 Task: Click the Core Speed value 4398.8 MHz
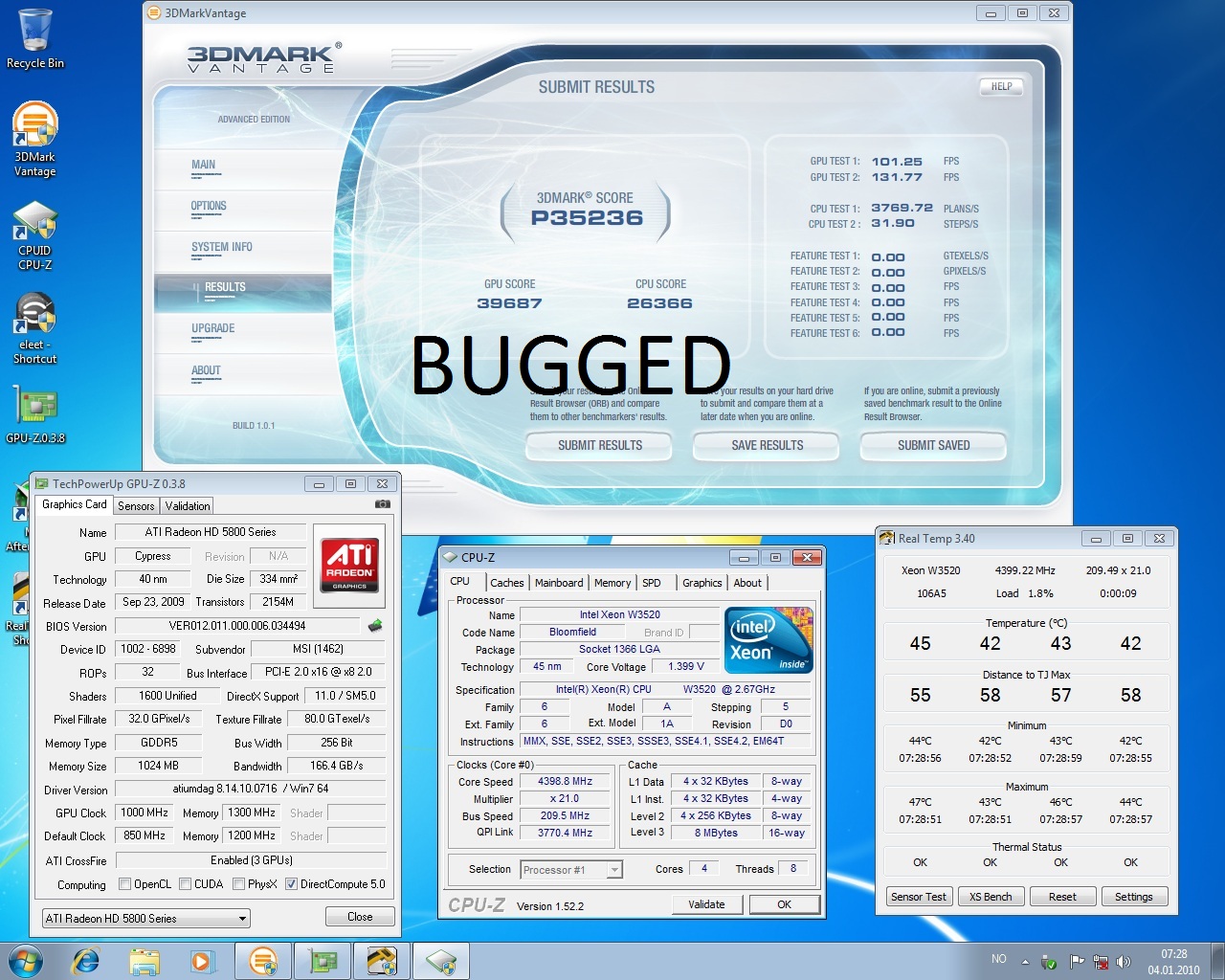[x=566, y=782]
